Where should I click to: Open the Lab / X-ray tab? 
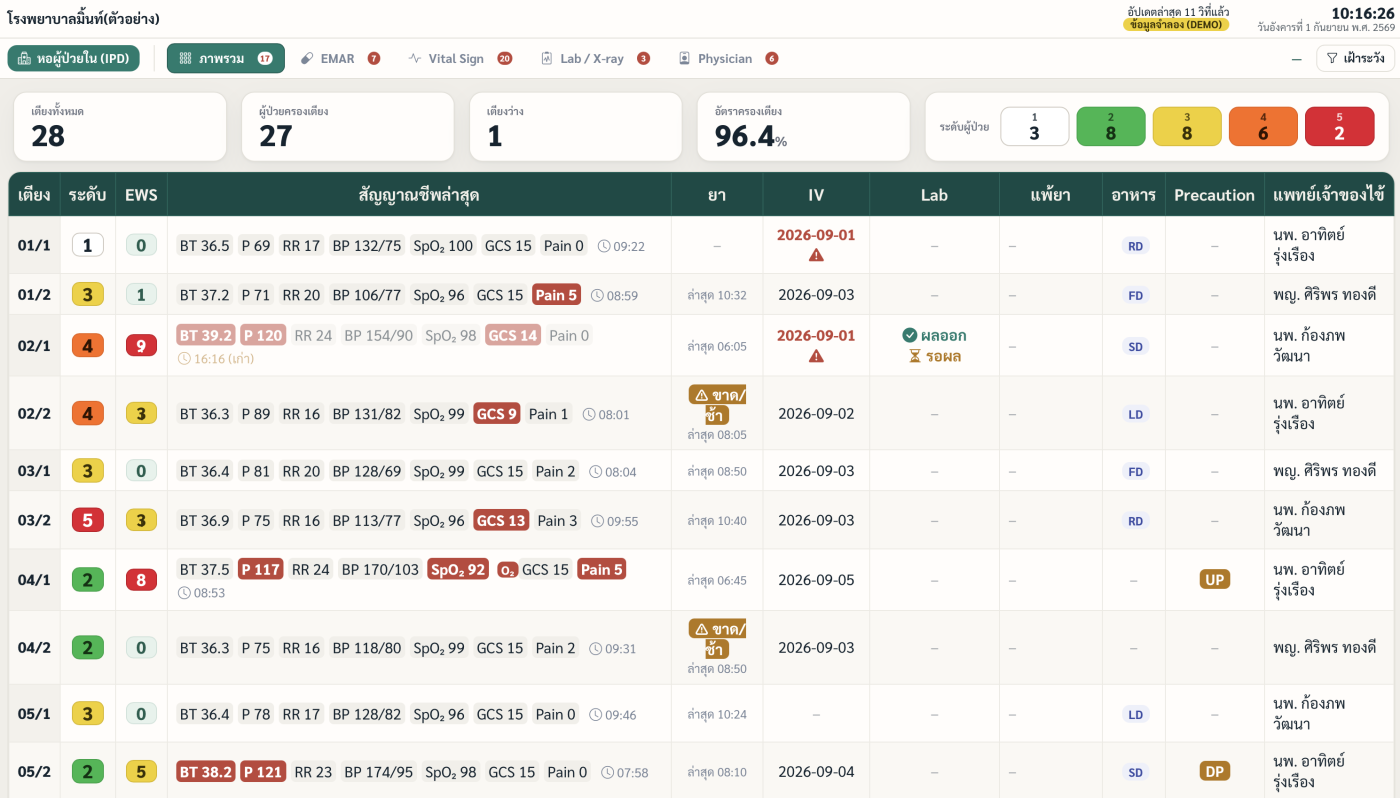coord(594,58)
